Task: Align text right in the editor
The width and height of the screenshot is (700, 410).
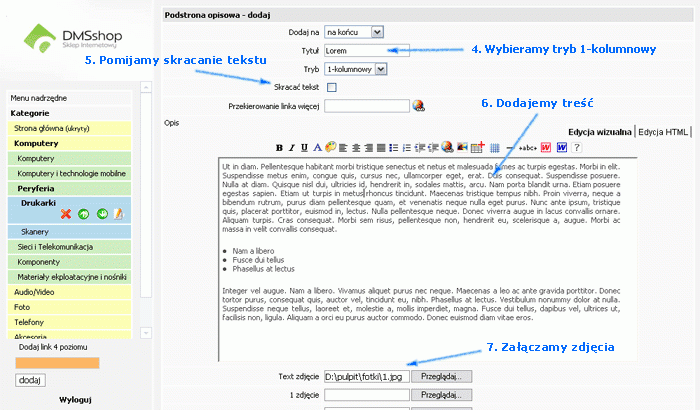Action: pyautogui.click(x=368, y=148)
